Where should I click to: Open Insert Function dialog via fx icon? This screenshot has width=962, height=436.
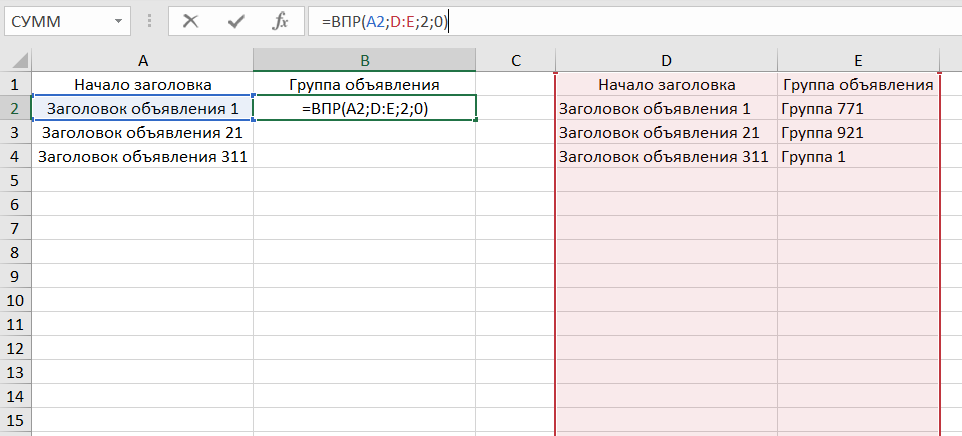(x=281, y=20)
